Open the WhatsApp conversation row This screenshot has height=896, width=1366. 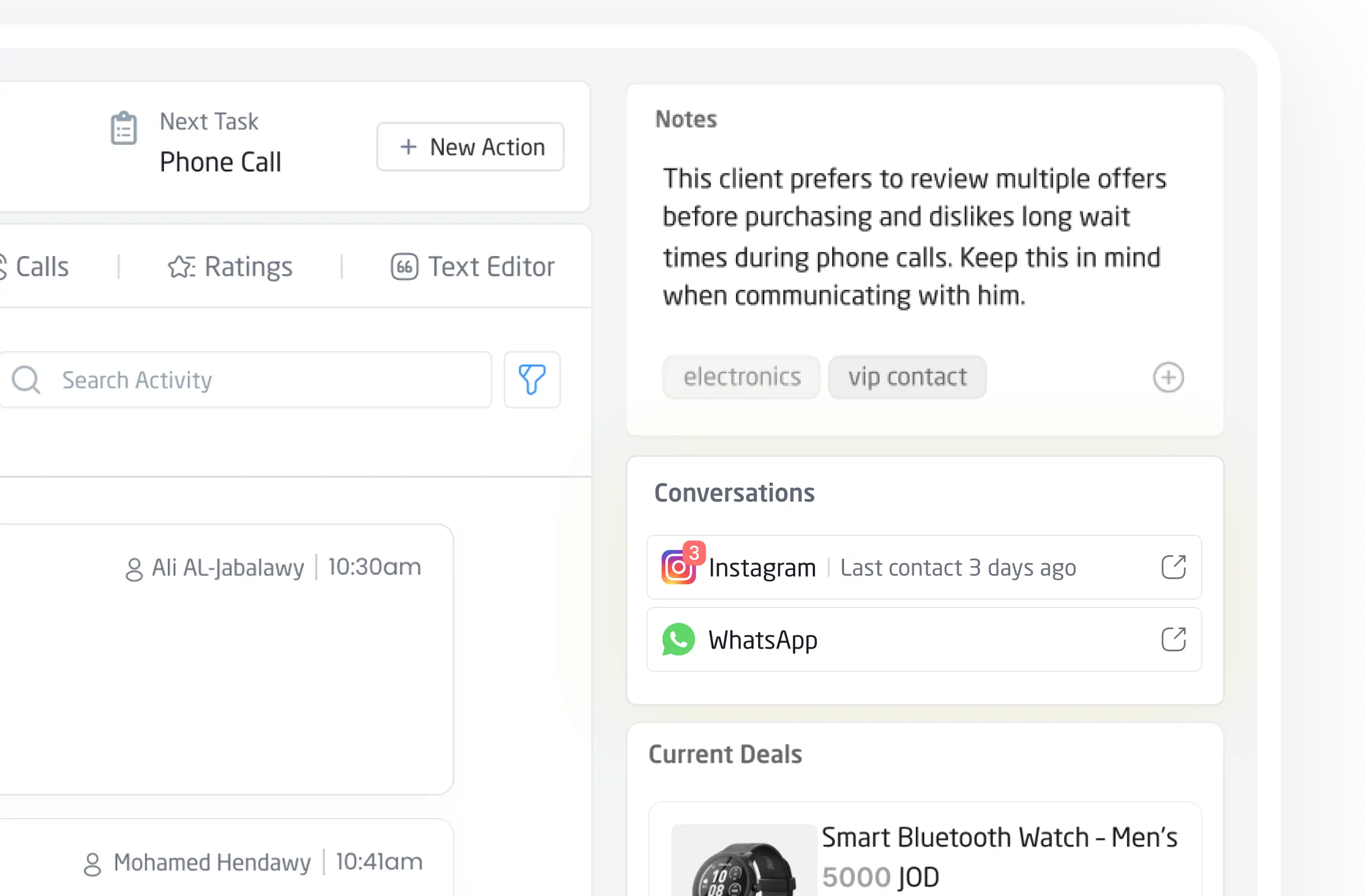point(924,639)
